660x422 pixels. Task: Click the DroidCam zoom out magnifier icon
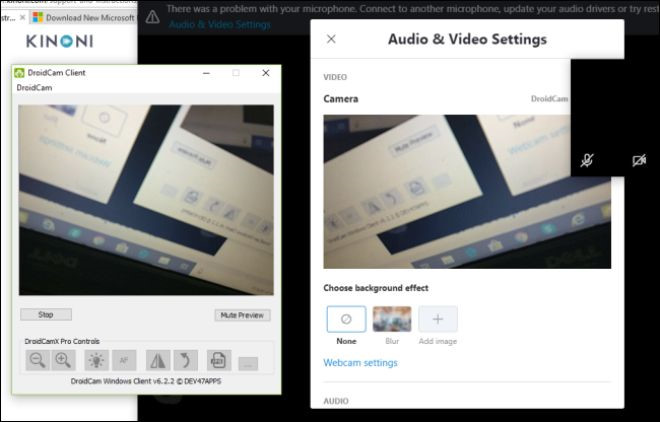(x=38, y=361)
